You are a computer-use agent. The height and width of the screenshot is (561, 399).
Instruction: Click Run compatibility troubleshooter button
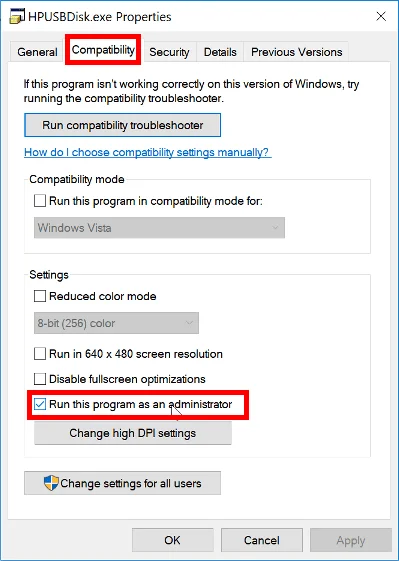122,125
